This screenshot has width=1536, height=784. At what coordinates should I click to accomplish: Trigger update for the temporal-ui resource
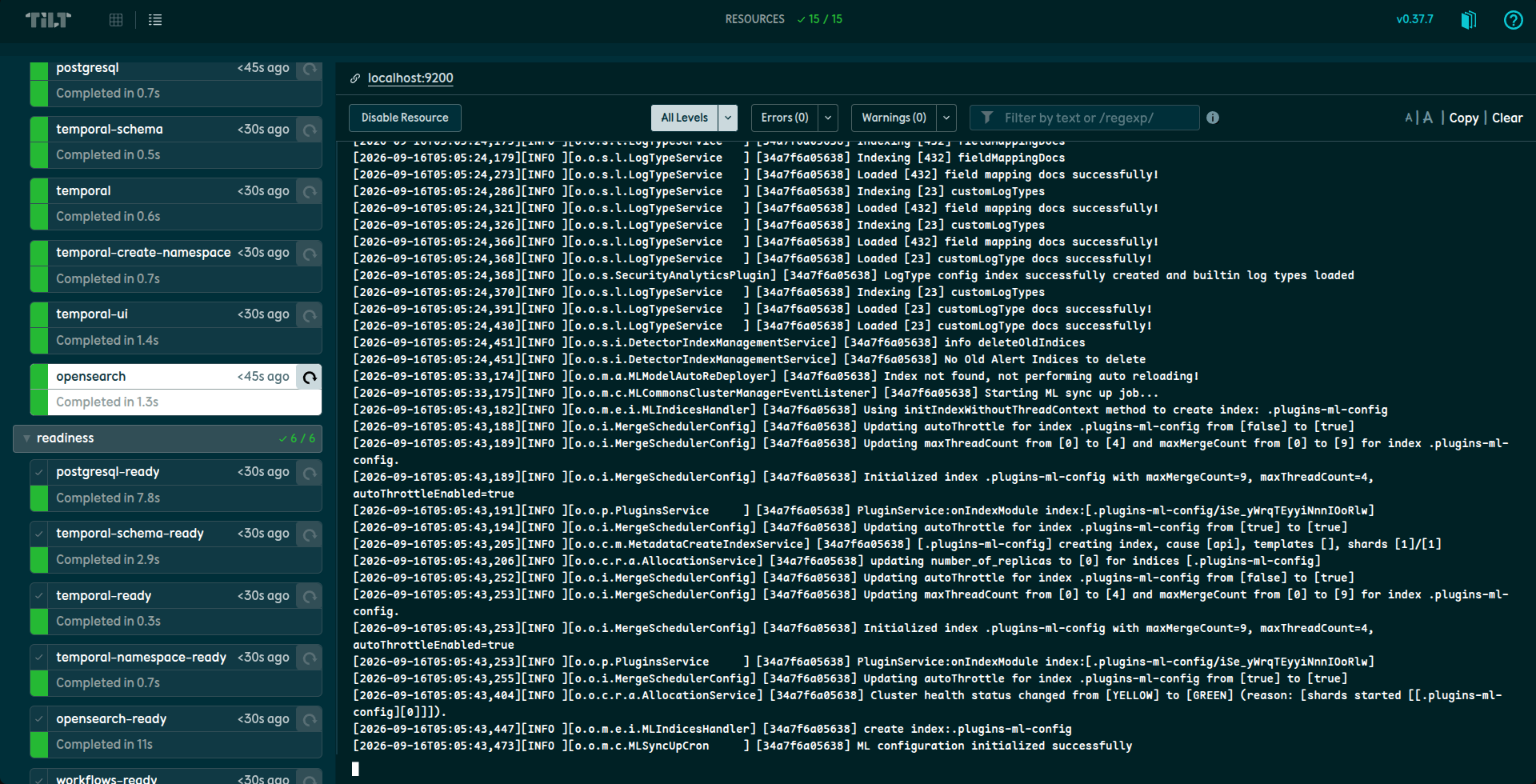click(x=310, y=315)
